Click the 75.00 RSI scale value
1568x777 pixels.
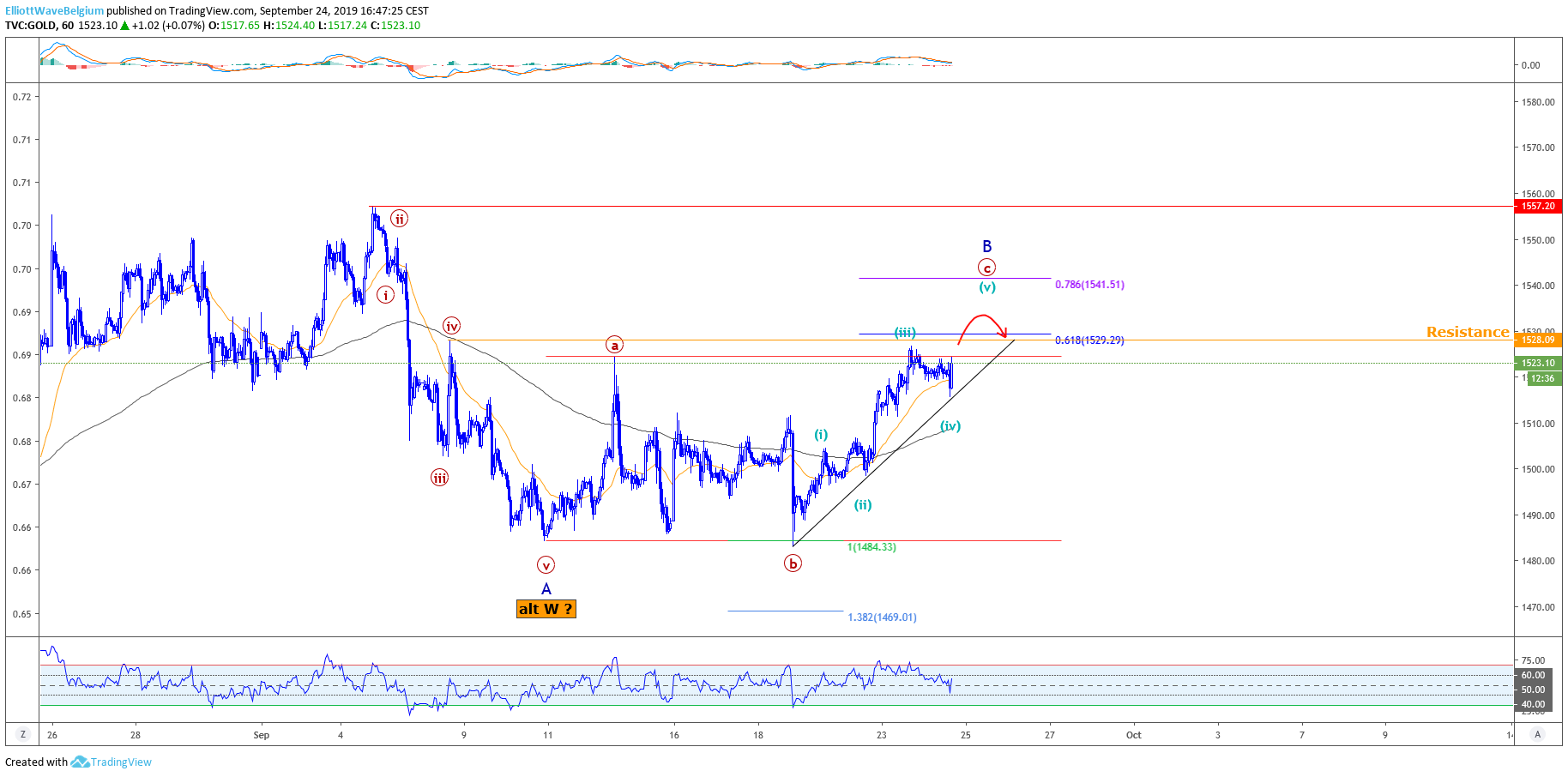point(1533,660)
